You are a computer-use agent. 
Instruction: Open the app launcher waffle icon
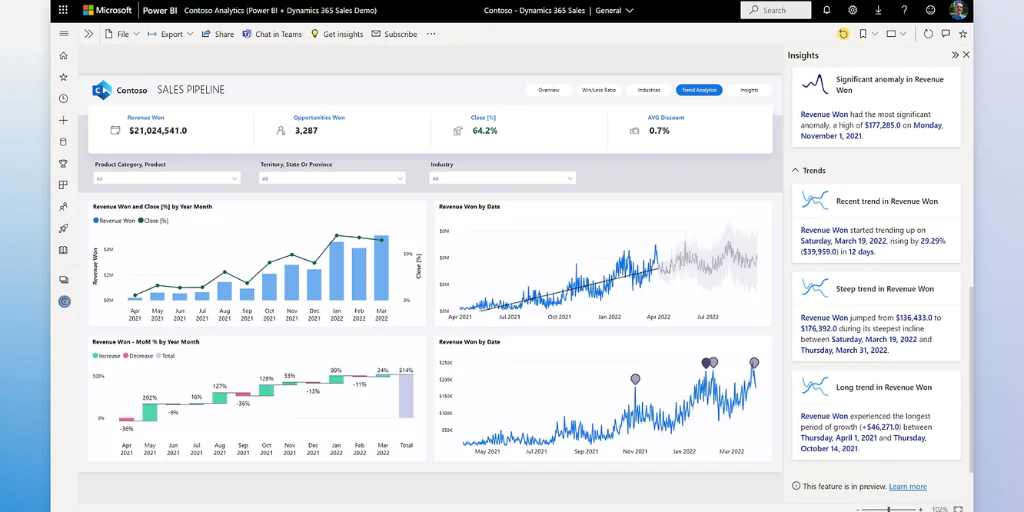pos(63,10)
